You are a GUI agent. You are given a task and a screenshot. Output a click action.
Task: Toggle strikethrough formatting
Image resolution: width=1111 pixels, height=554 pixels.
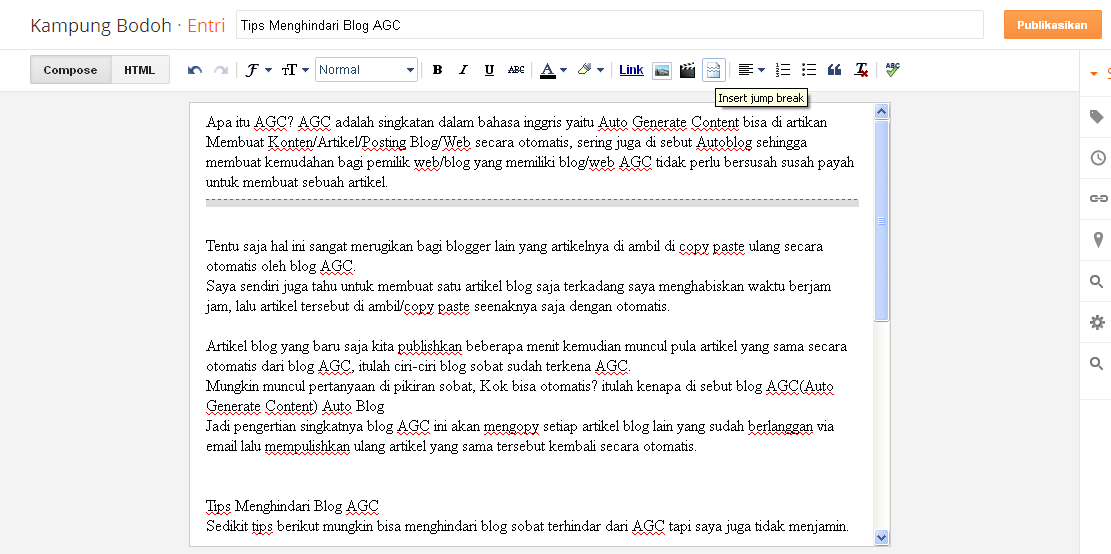pyautogui.click(x=517, y=70)
